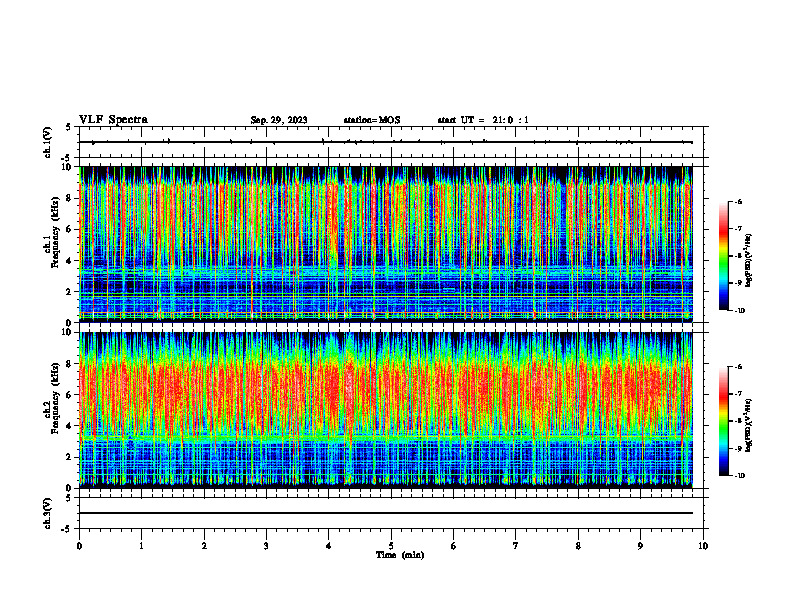Screen dimensions: 792x612
Task: Click the date "Sep. 29, 2023"
Action: coord(279,120)
